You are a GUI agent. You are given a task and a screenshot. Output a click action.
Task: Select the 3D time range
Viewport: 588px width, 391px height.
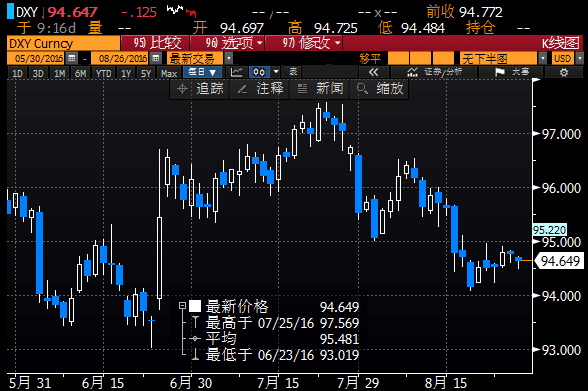click(38, 73)
